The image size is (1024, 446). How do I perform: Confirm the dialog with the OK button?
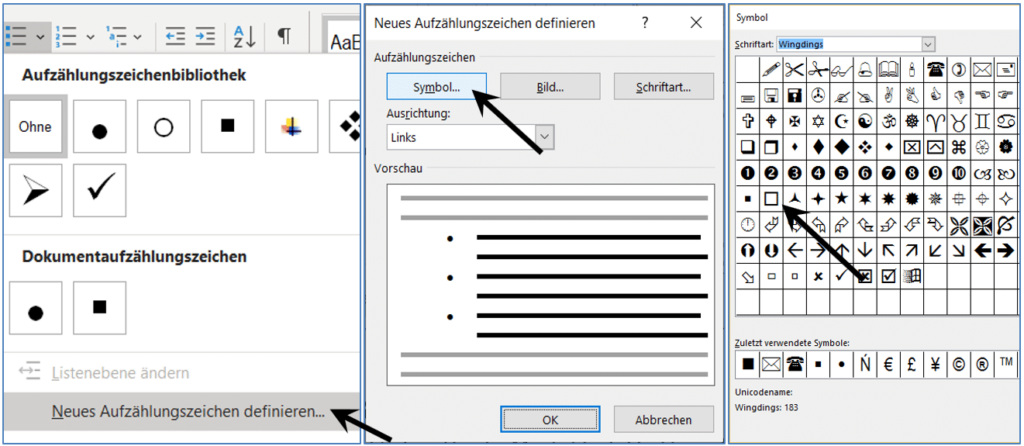coord(549,420)
